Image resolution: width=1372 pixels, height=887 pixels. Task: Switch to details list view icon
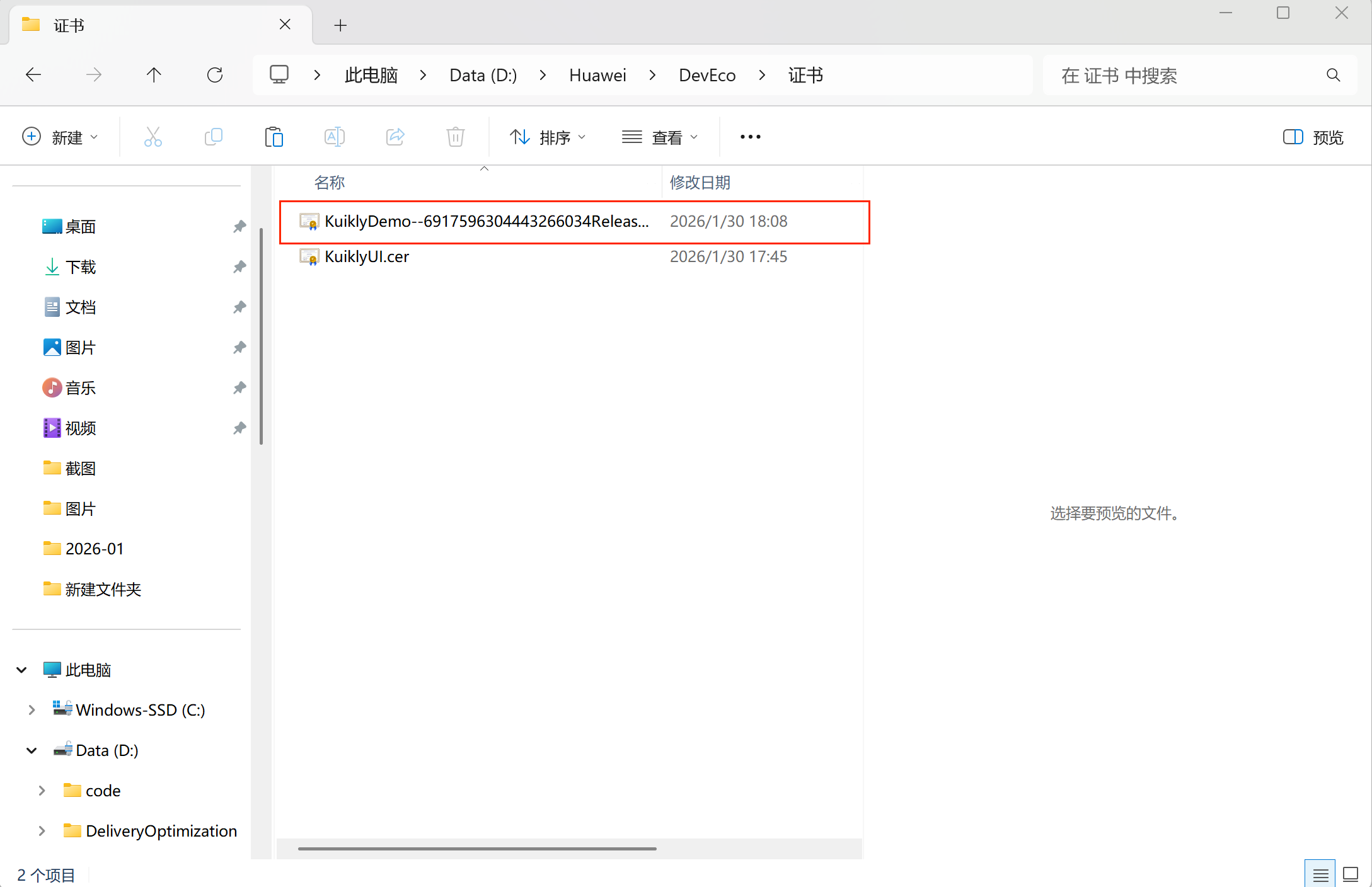[1320, 874]
